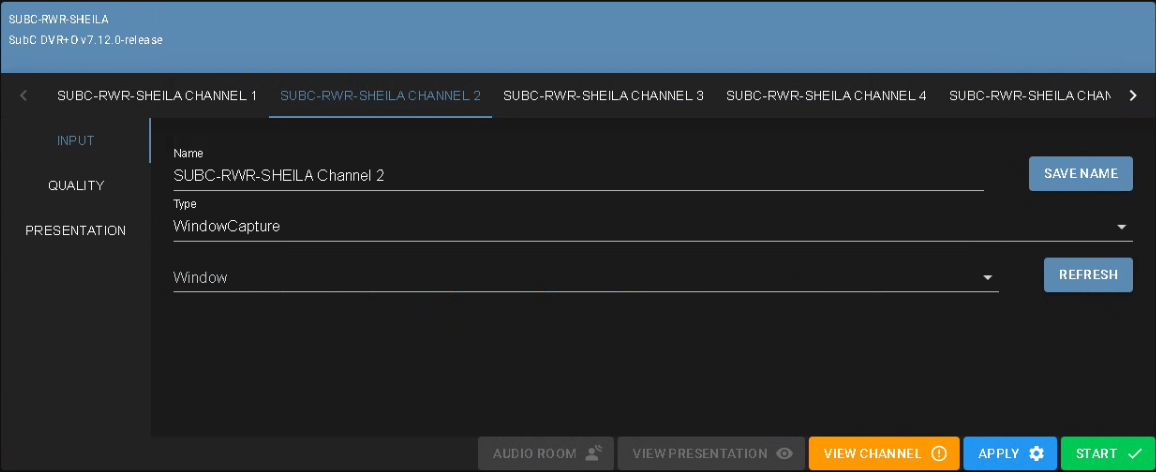Screen dimensions: 1156x472
Task: Open SUBC-RWR-SHEILA Channel 4 tab
Action: [826, 96]
